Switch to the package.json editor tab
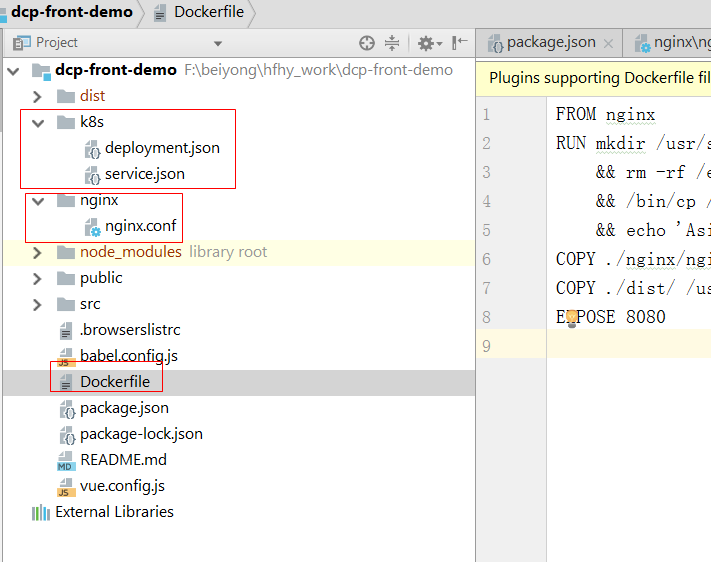Image resolution: width=711 pixels, height=562 pixels. click(551, 43)
